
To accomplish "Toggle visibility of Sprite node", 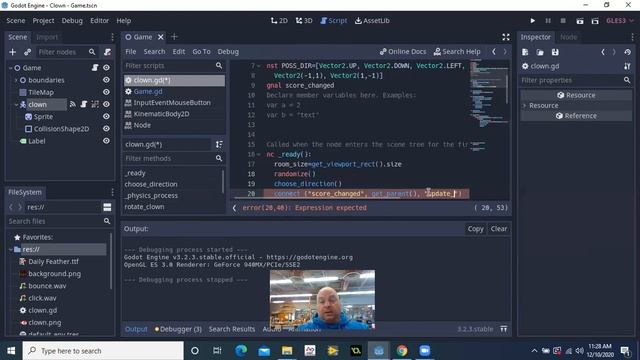I will [107, 117].
